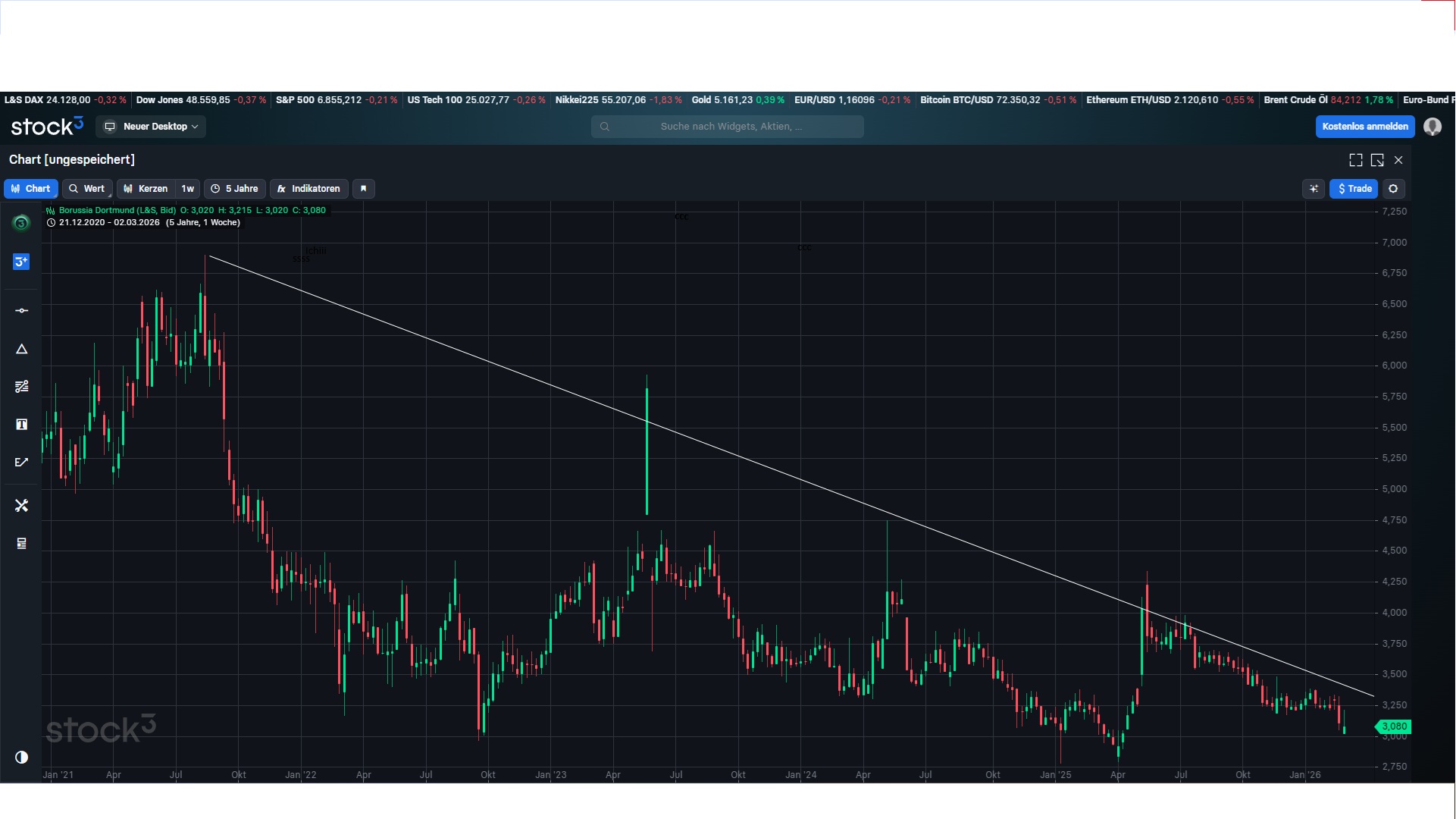Toggle light/dark contrast mode icon
The height and width of the screenshot is (819, 1456).
(21, 757)
